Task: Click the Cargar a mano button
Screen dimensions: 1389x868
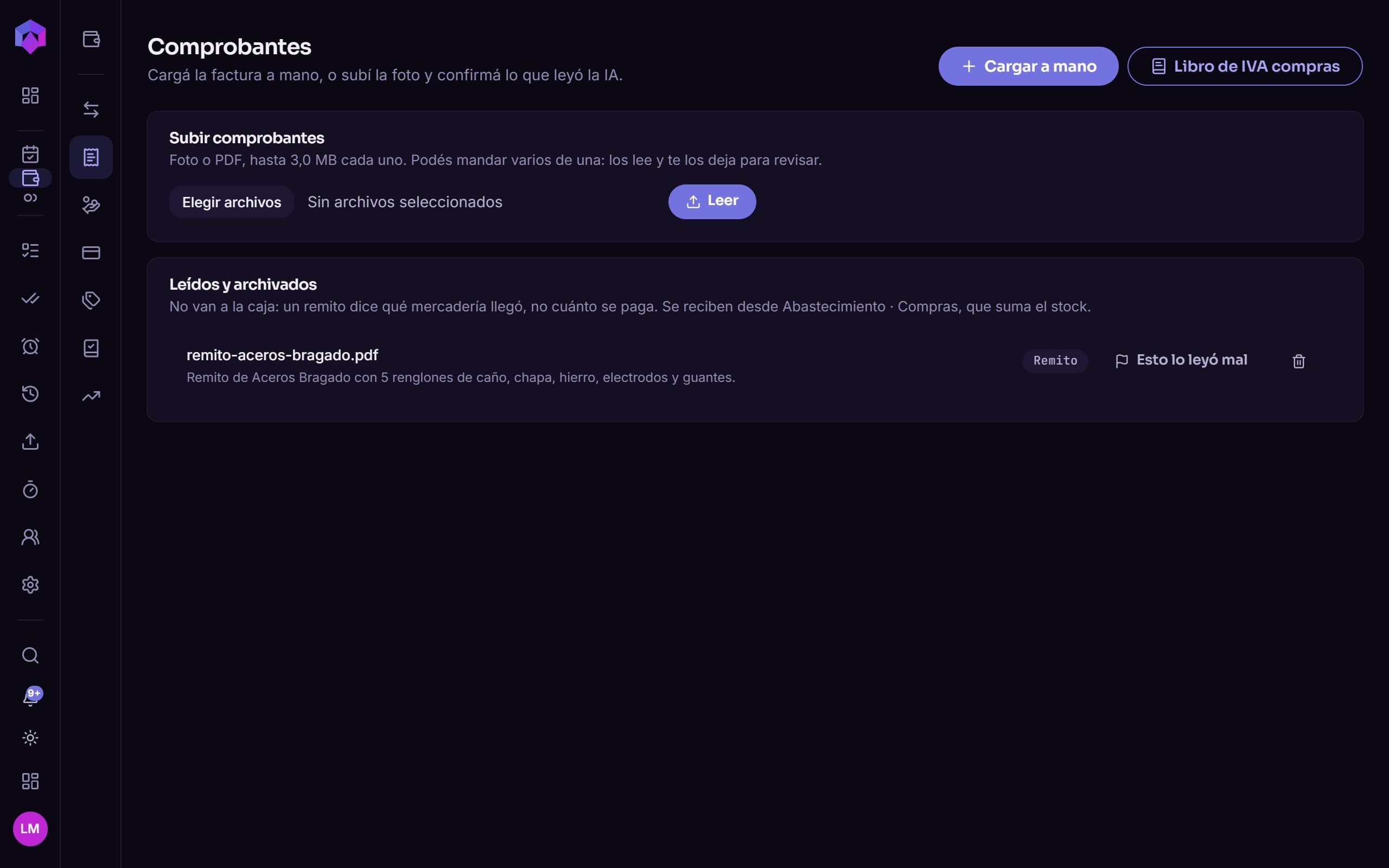Action: click(1028, 67)
